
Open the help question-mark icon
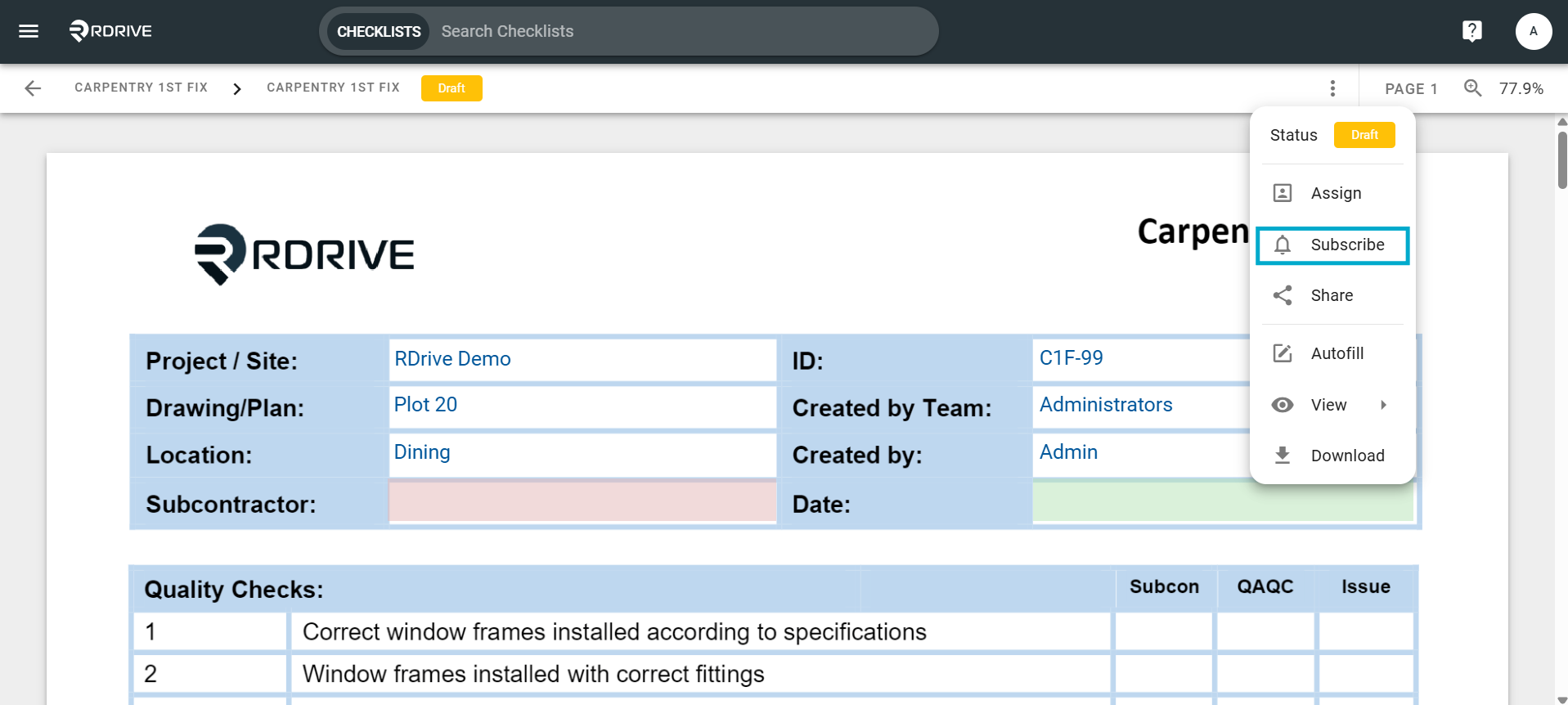pyautogui.click(x=1471, y=31)
